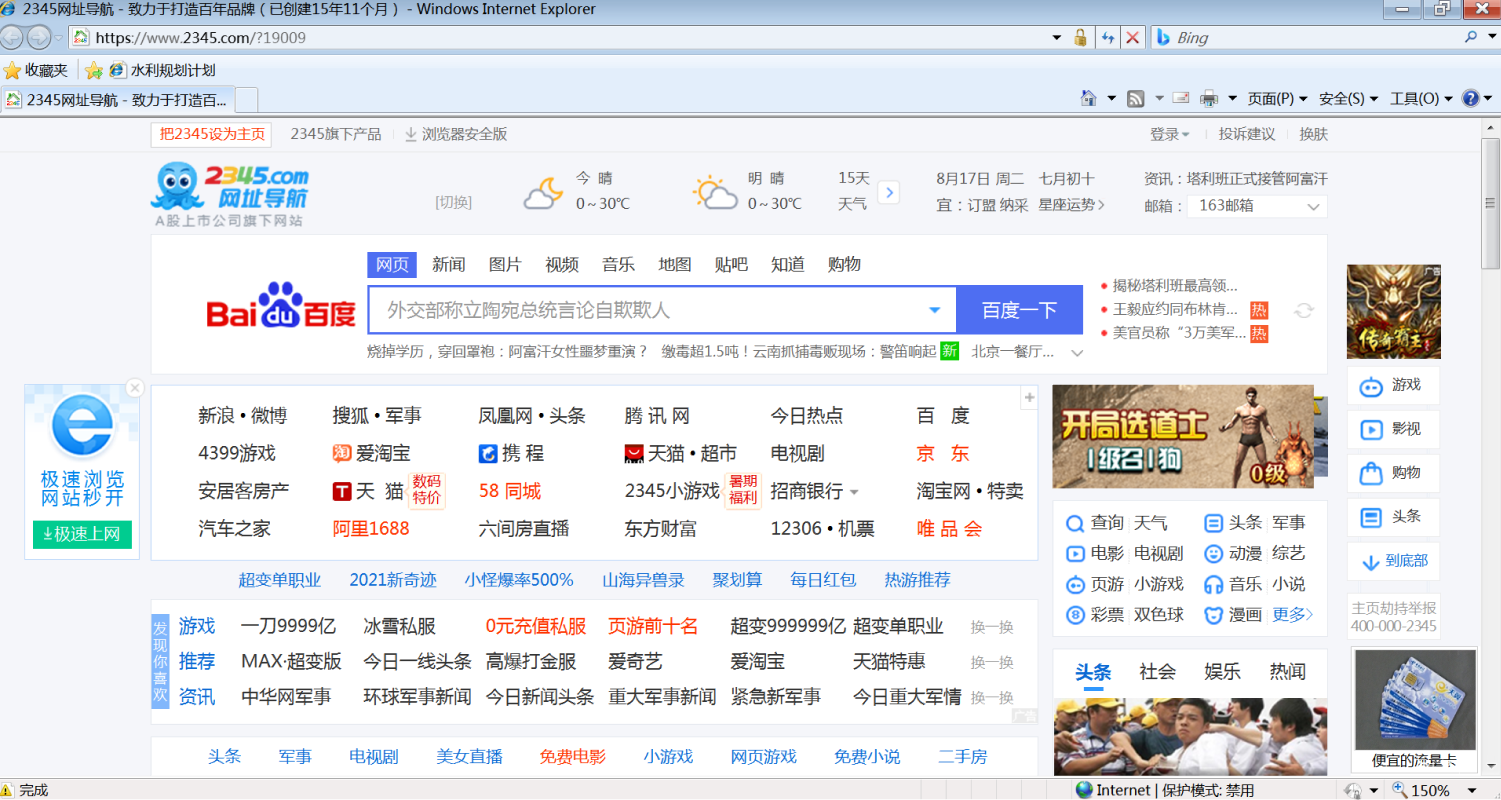
Task: Expand the hot searches chevron below the search box
Action: coord(1077,353)
